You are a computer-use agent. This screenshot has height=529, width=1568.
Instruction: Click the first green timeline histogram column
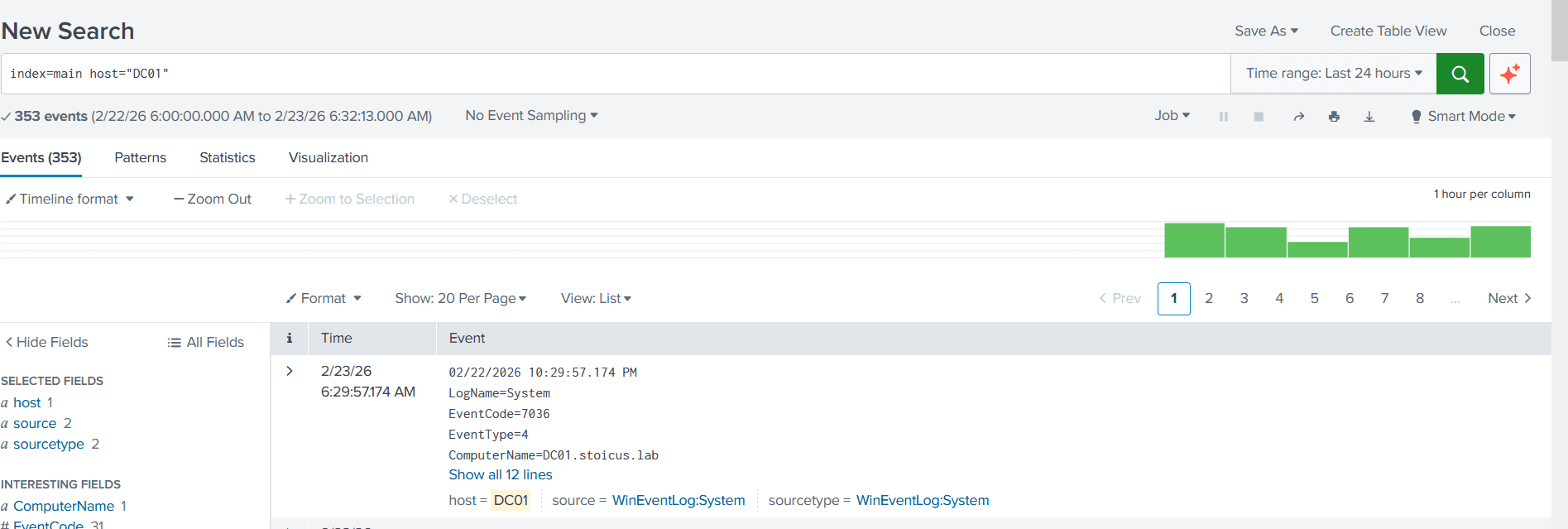click(1193, 240)
